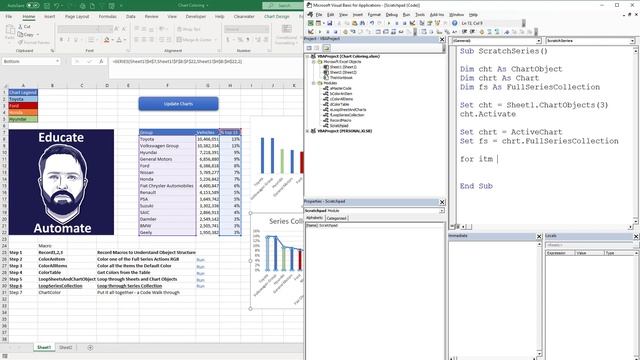Click View Microsoft Excel icon in VBA toolbar
Image resolution: width=640 pixels, height=360 pixels.
click(311, 23)
